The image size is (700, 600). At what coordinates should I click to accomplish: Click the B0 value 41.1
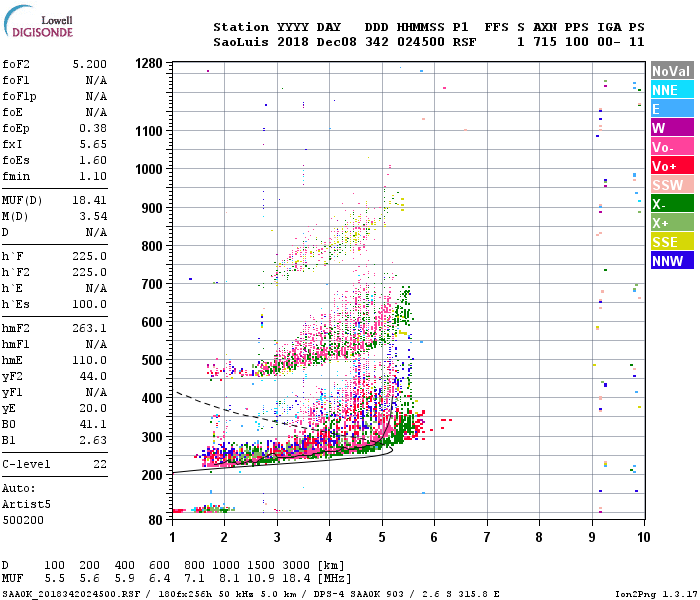click(x=93, y=425)
